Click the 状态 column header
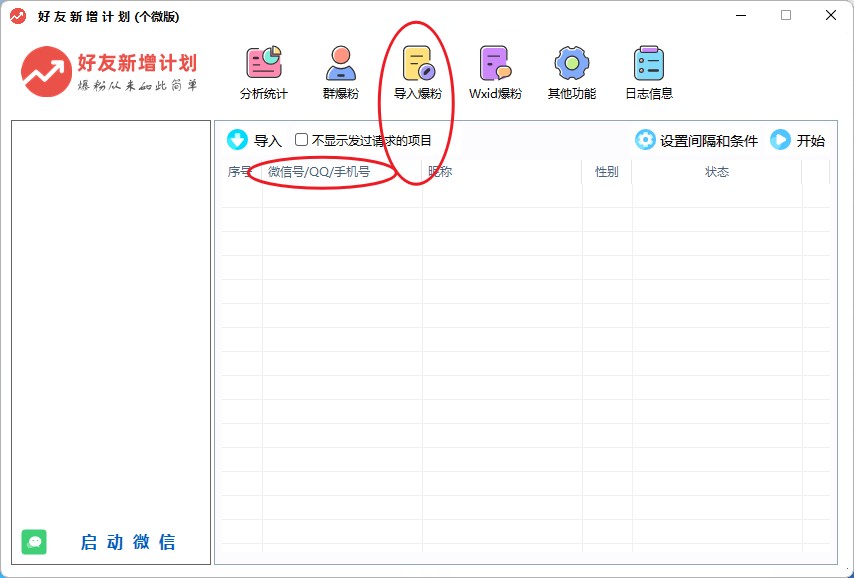 click(x=716, y=172)
